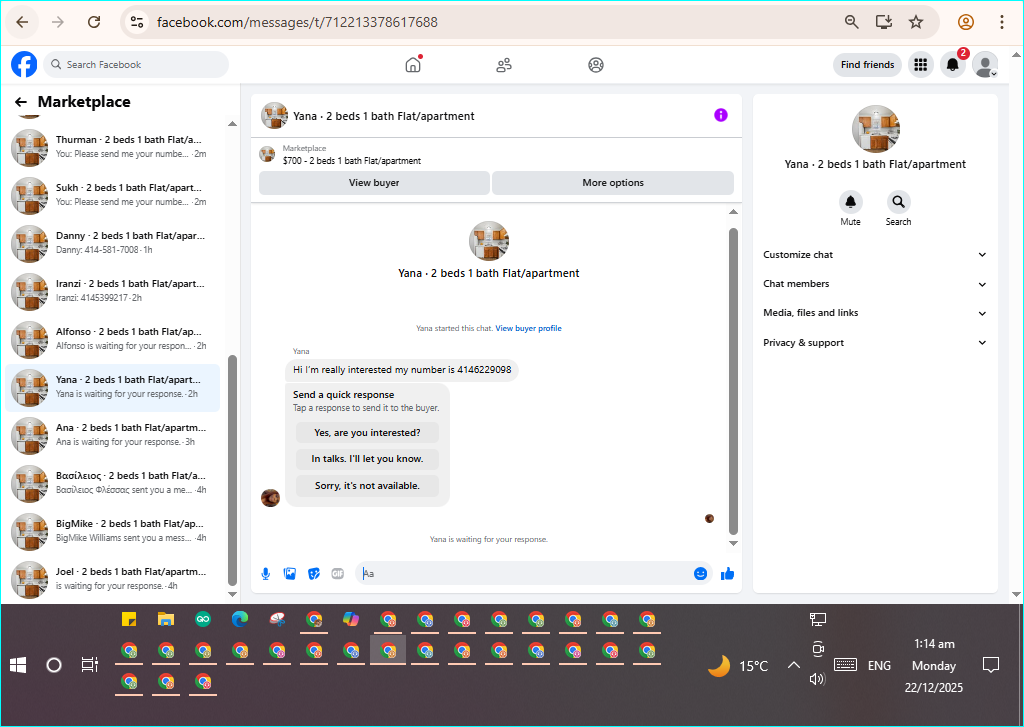Screen dimensions: 1024x727
Task: Expand the Chat members section
Action: 875,284
